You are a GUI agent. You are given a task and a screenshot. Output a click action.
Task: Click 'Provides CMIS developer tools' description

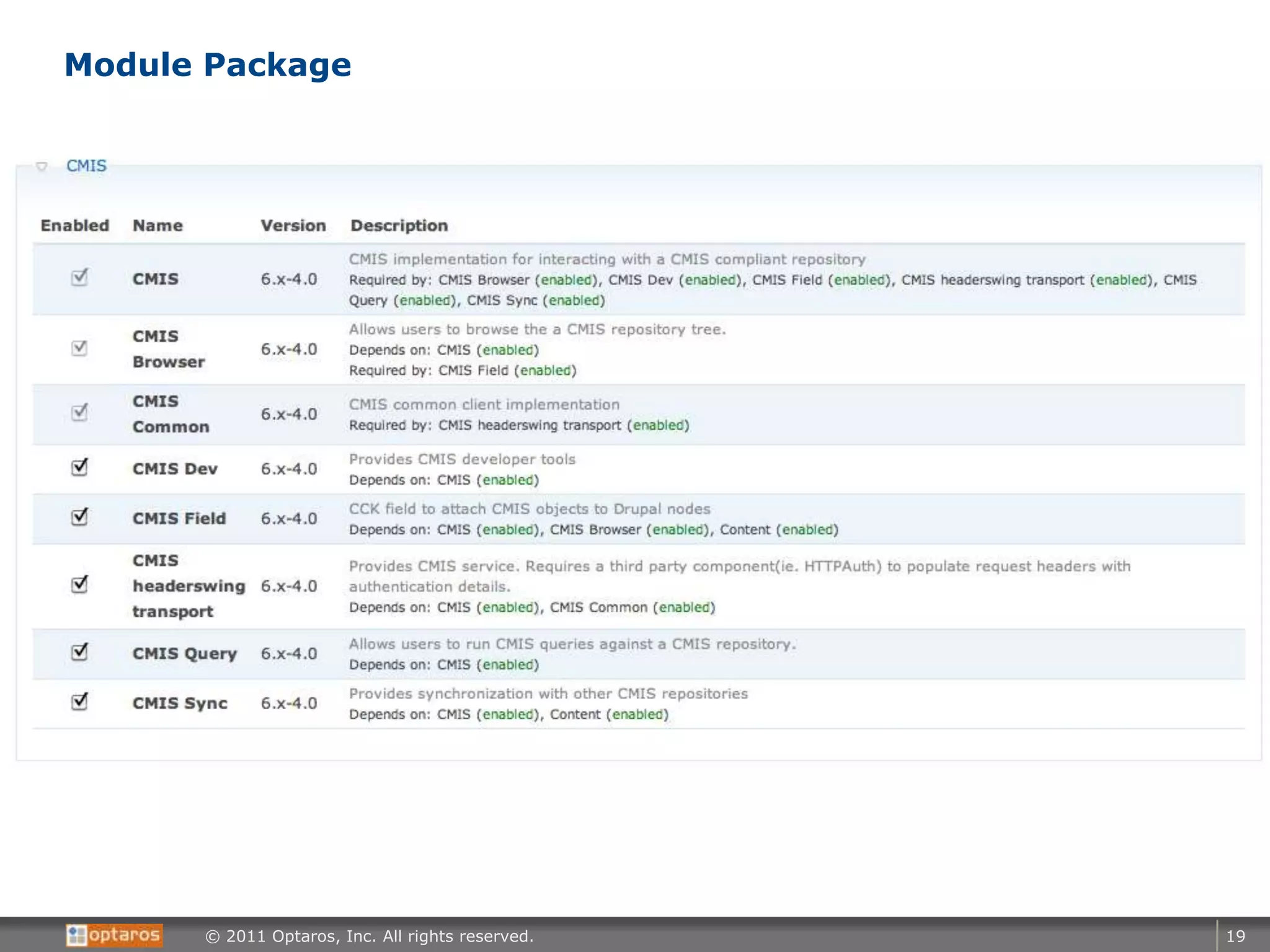pyautogui.click(x=462, y=459)
